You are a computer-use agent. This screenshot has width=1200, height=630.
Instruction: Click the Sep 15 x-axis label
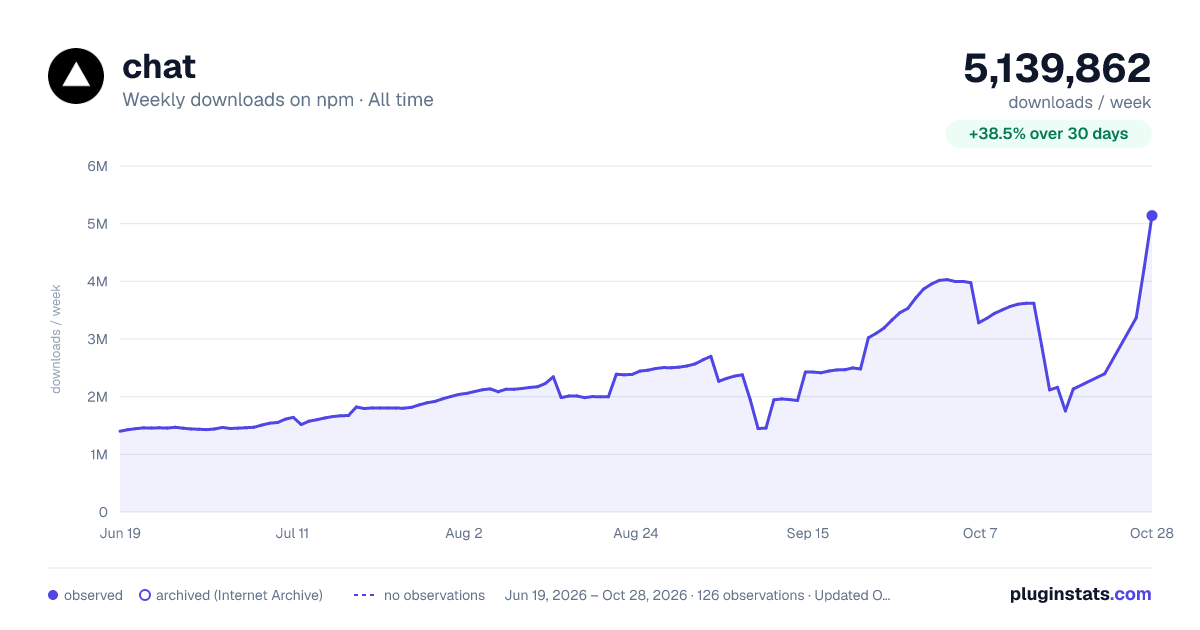tap(808, 533)
